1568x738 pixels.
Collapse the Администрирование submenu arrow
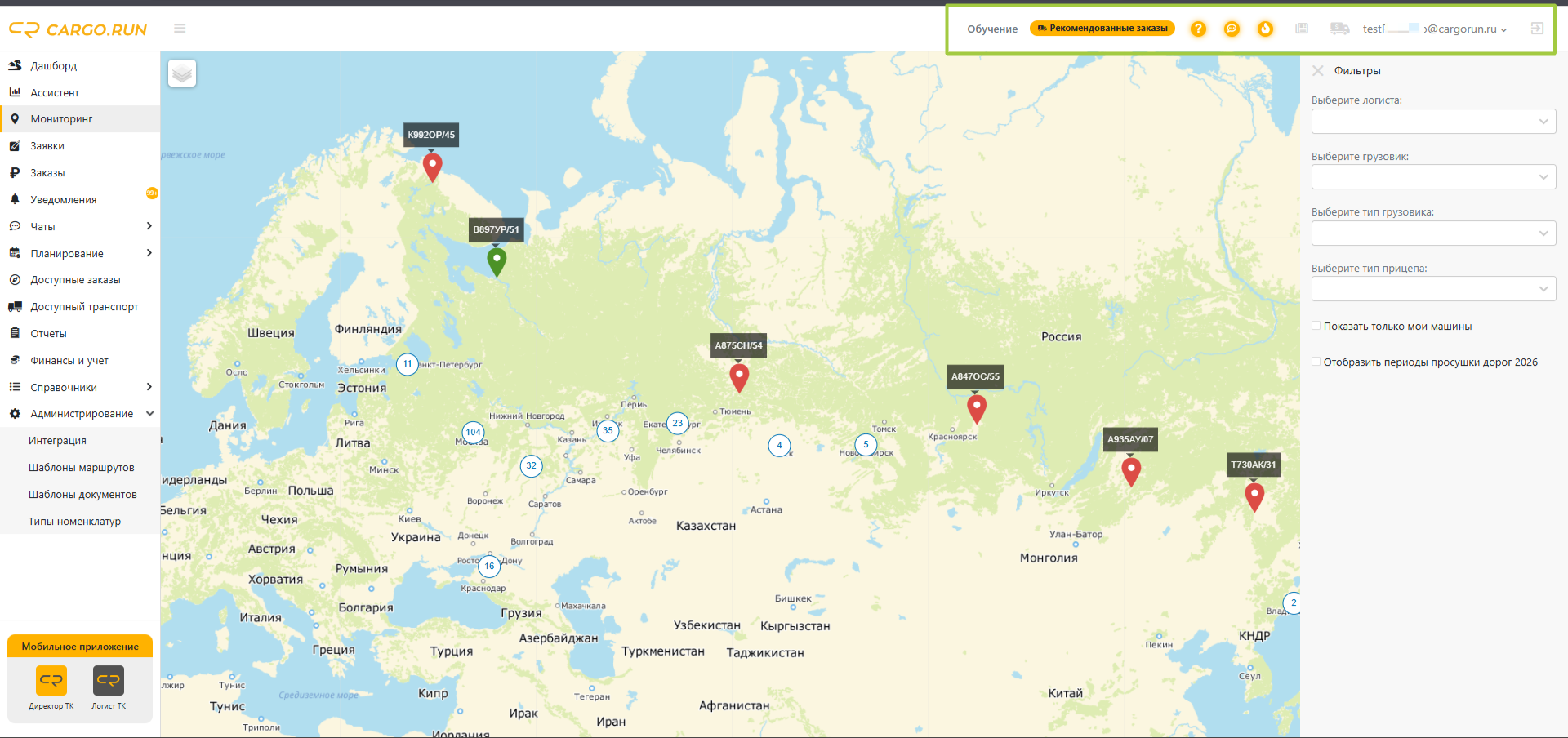click(x=149, y=414)
